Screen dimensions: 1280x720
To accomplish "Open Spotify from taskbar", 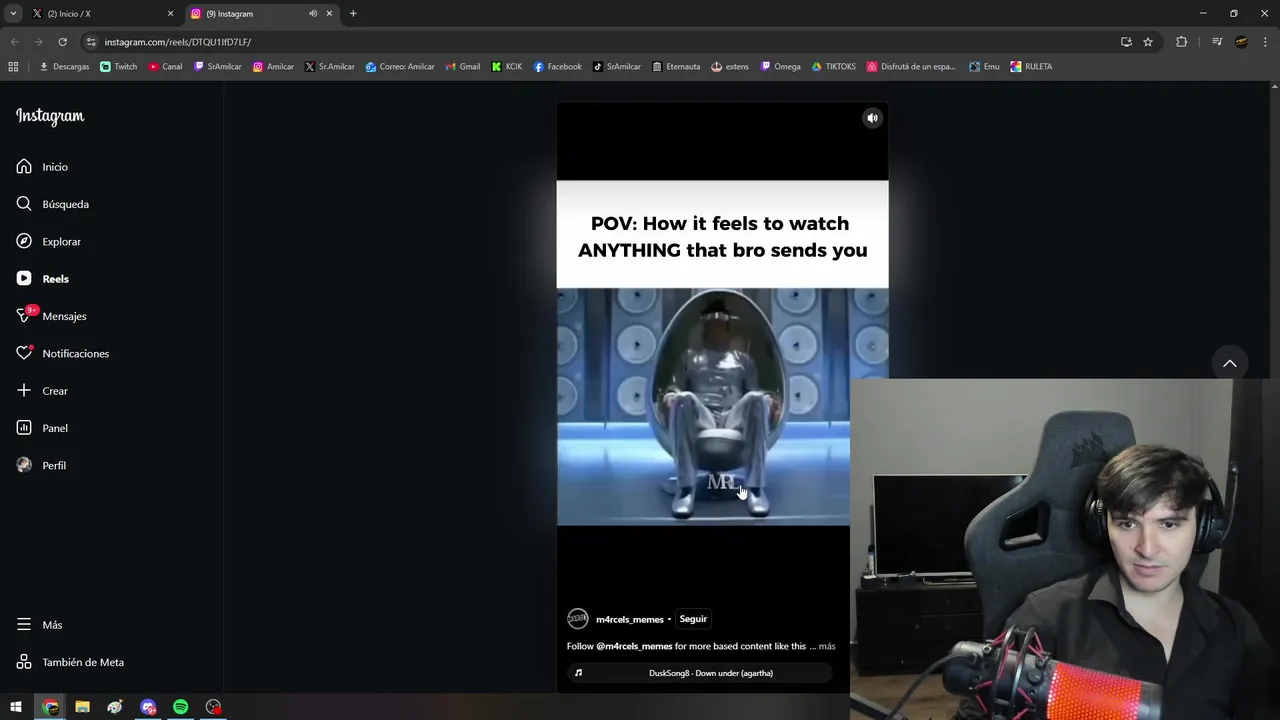I will [x=181, y=707].
